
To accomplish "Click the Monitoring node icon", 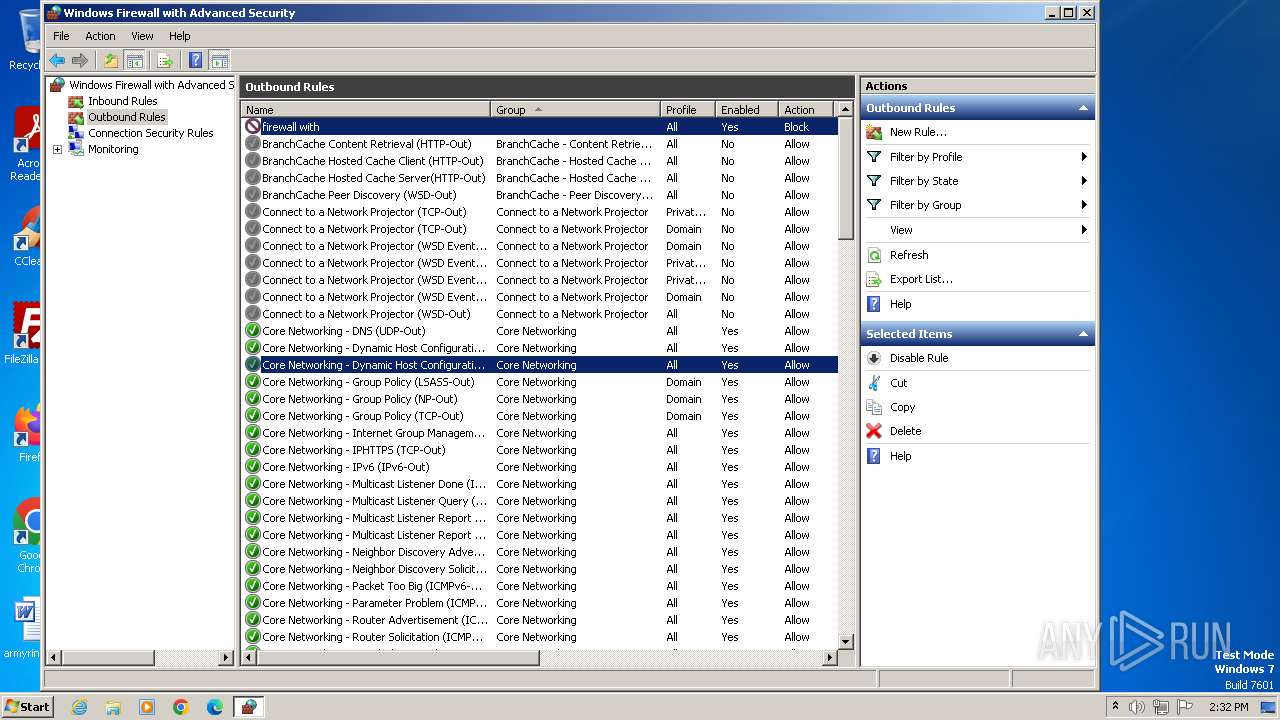I will pos(76,149).
